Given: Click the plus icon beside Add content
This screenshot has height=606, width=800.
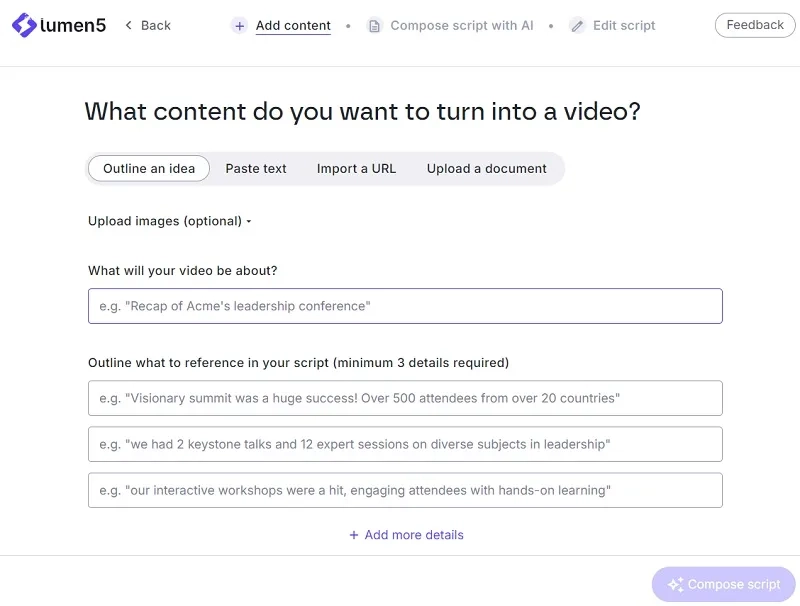Looking at the screenshot, I should pyautogui.click(x=239, y=26).
